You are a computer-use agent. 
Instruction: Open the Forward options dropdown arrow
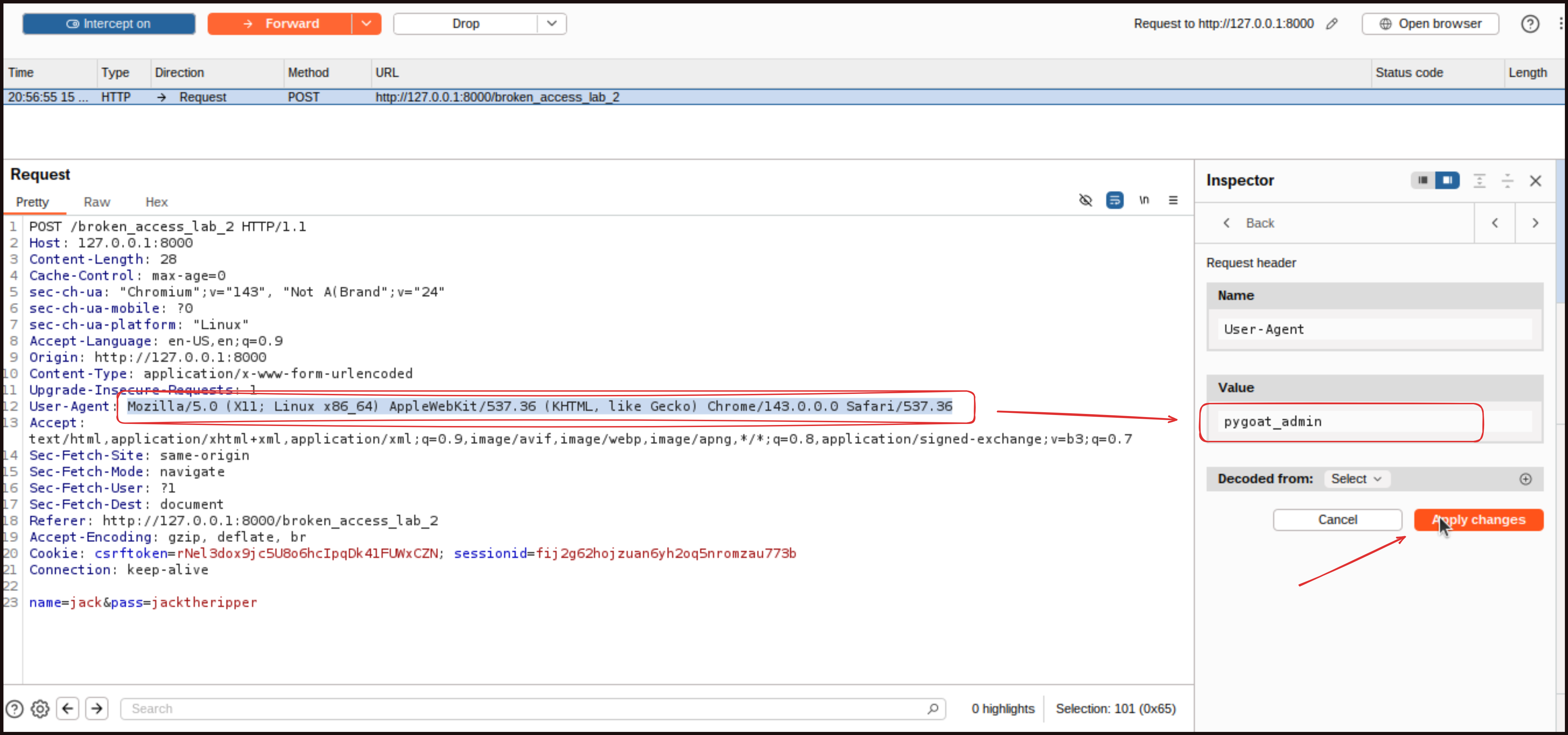[367, 24]
